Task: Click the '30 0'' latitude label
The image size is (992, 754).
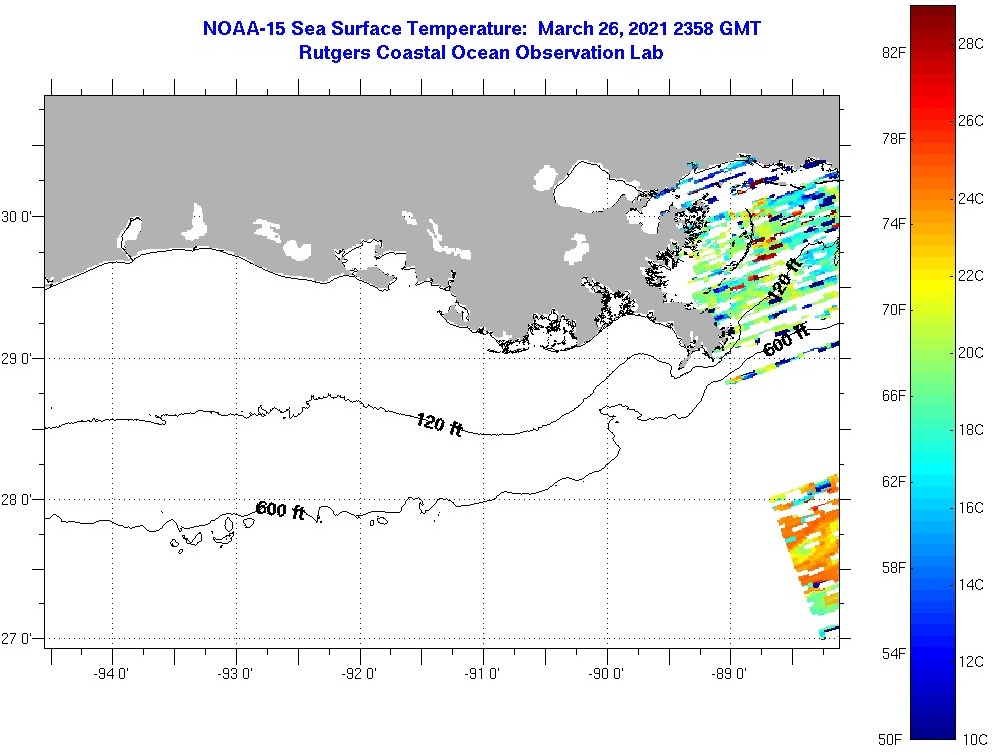Action: (x=14, y=217)
